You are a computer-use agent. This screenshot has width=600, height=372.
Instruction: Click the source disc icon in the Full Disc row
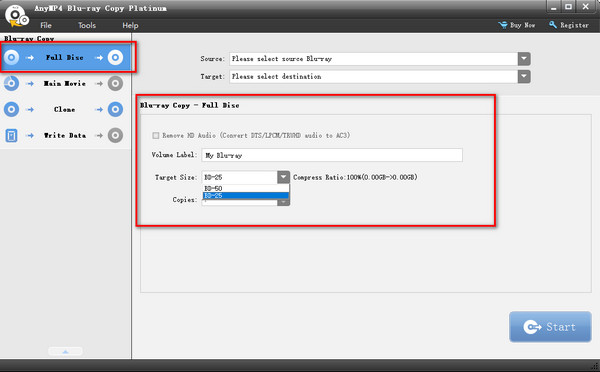(11, 57)
